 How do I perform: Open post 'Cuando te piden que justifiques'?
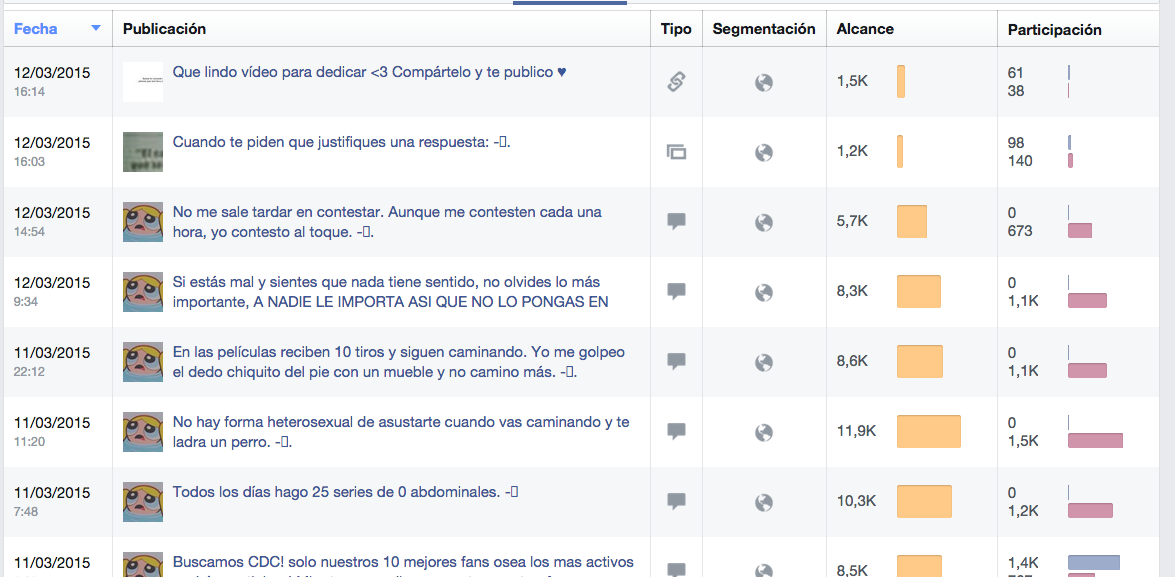[x=342, y=142]
